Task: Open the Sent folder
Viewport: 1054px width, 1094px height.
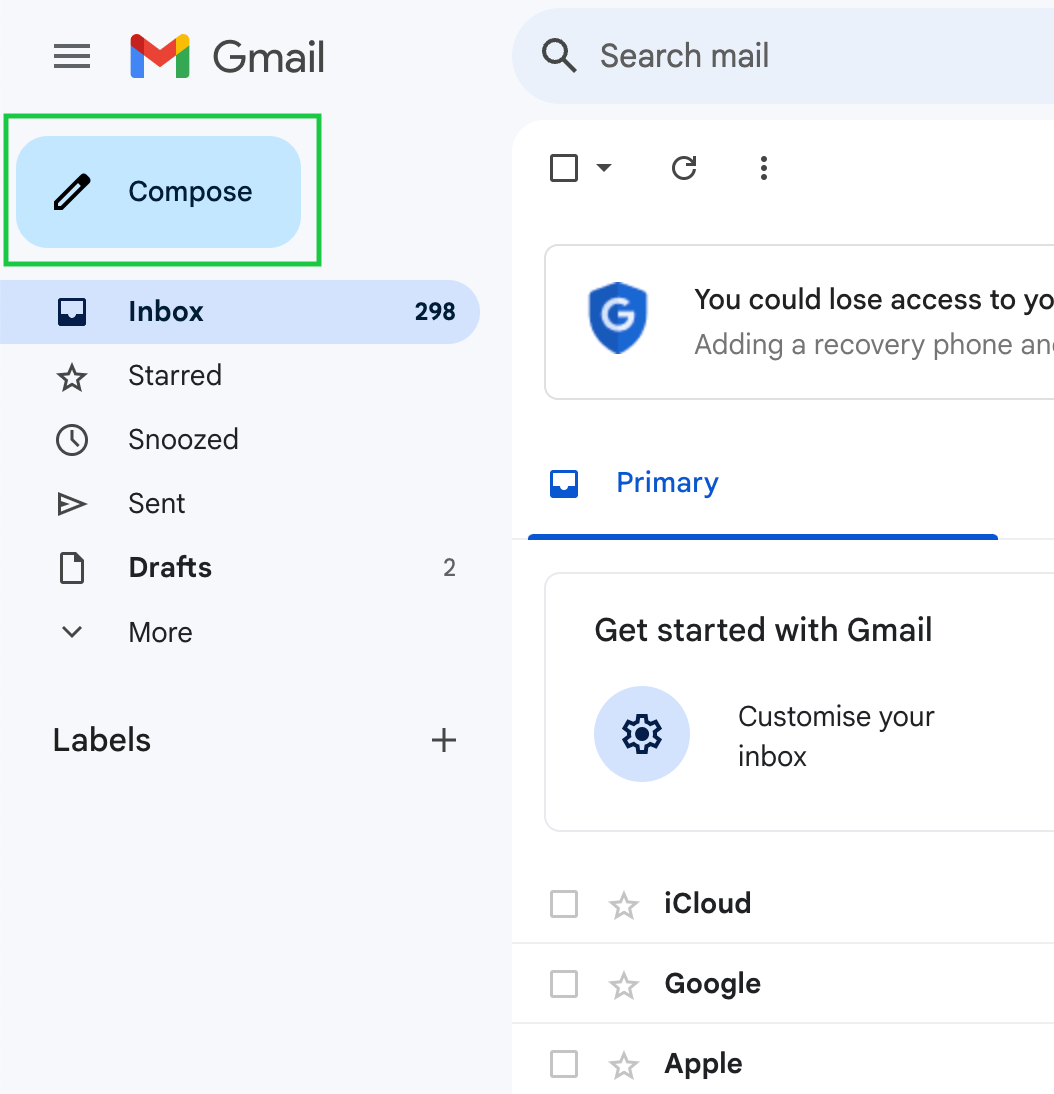Action: 239,504
